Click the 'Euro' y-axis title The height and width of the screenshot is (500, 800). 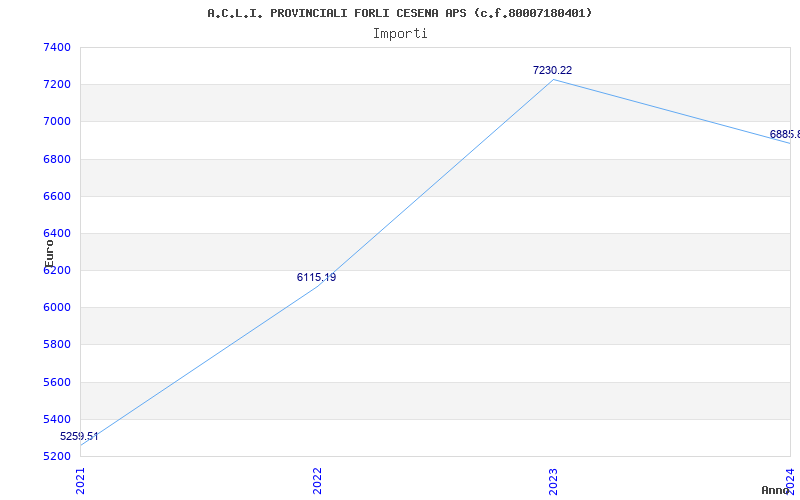point(49,254)
